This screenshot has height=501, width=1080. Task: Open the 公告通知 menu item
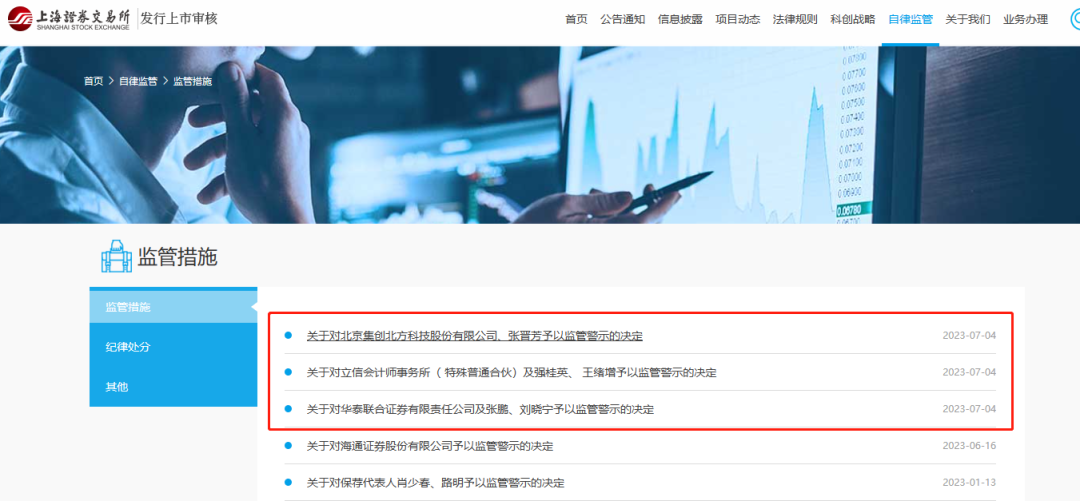[x=622, y=19]
